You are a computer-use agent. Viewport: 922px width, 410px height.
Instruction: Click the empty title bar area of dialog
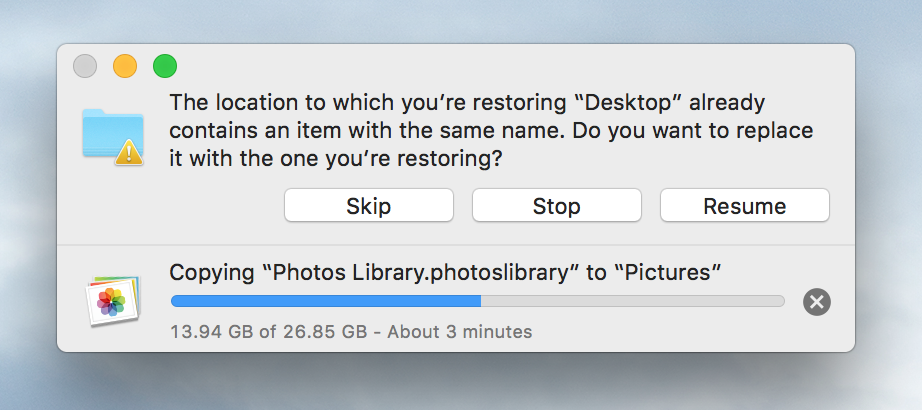(500, 66)
